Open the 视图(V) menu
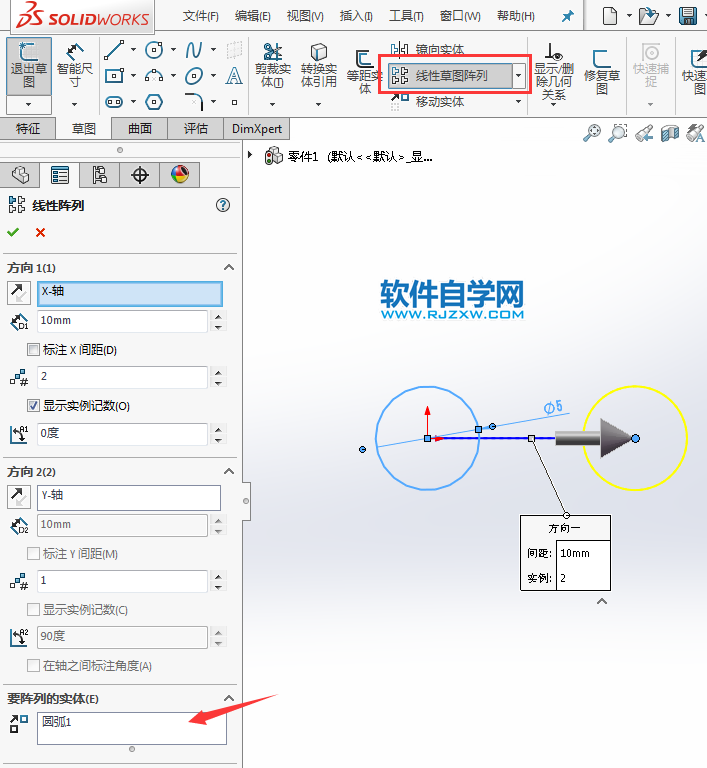 tap(305, 16)
